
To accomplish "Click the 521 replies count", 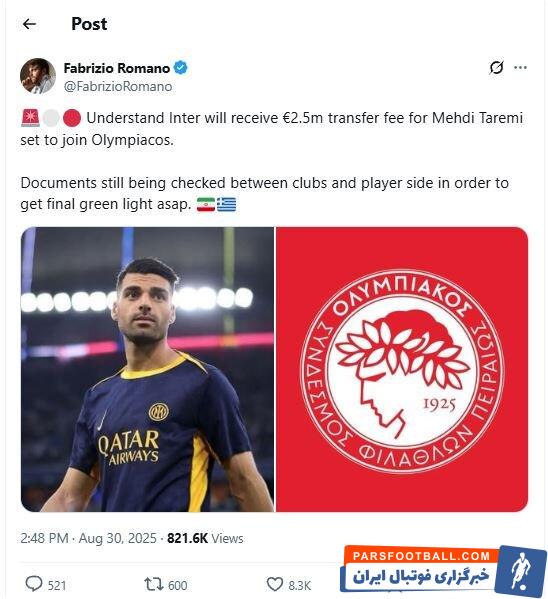I will [x=57, y=585].
